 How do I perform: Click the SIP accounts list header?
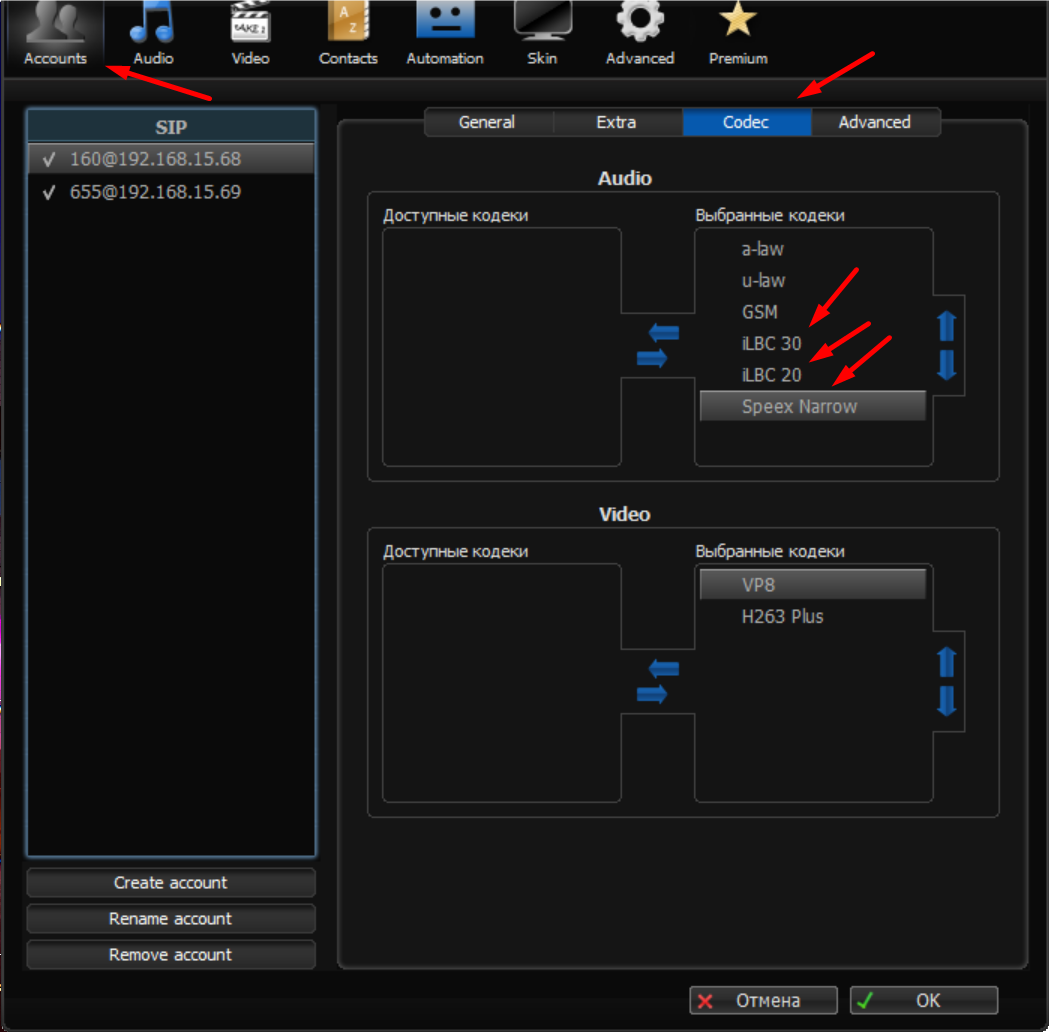point(171,126)
